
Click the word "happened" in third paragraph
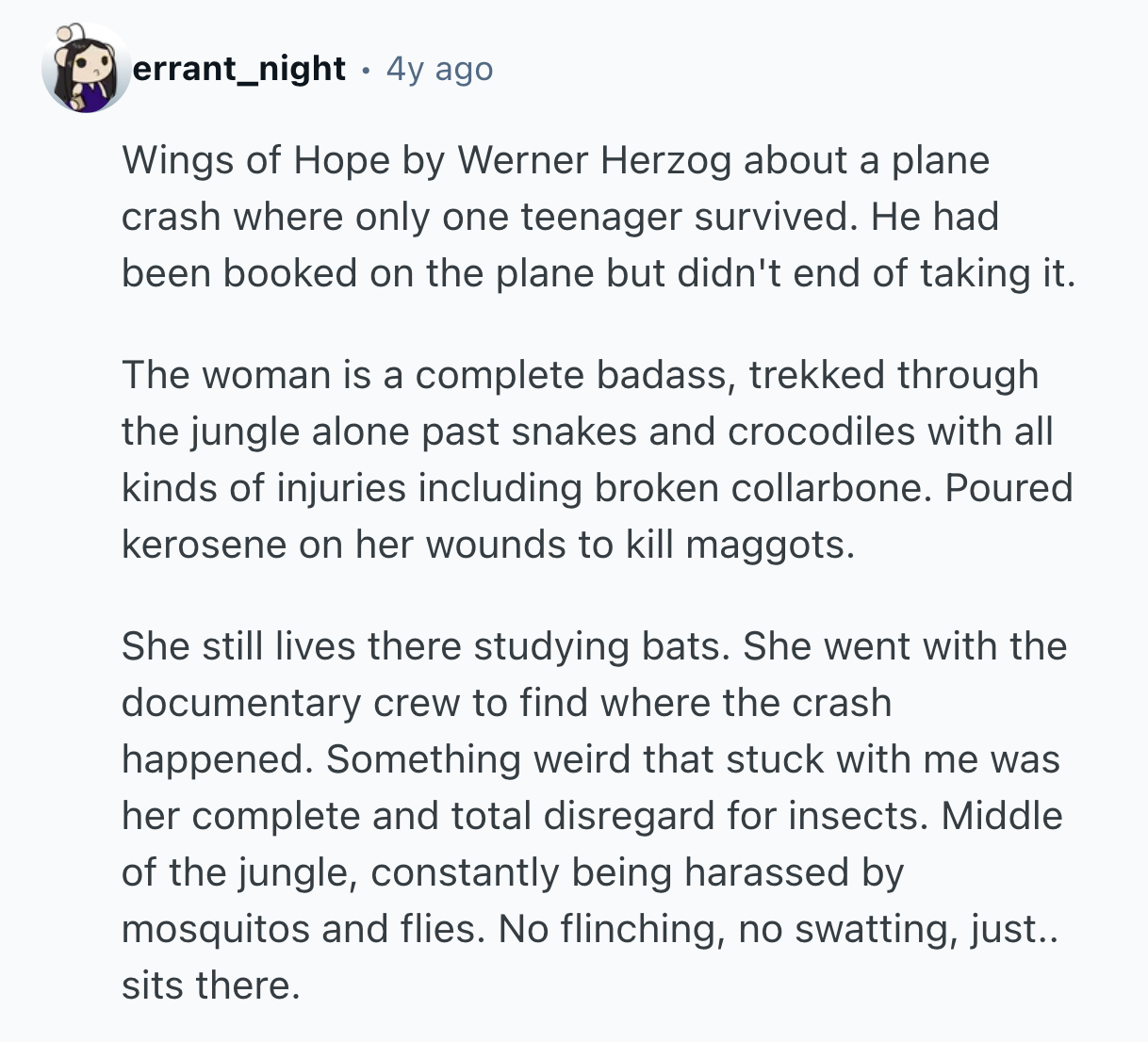pyautogui.click(x=217, y=759)
